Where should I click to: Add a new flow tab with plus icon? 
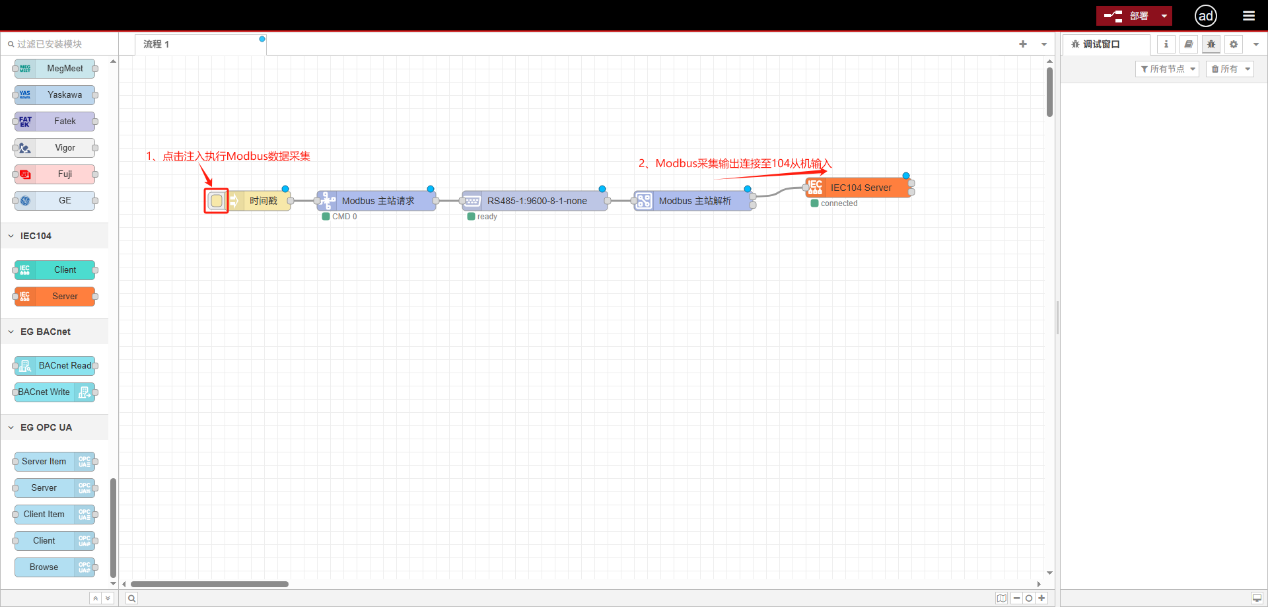[1022, 44]
